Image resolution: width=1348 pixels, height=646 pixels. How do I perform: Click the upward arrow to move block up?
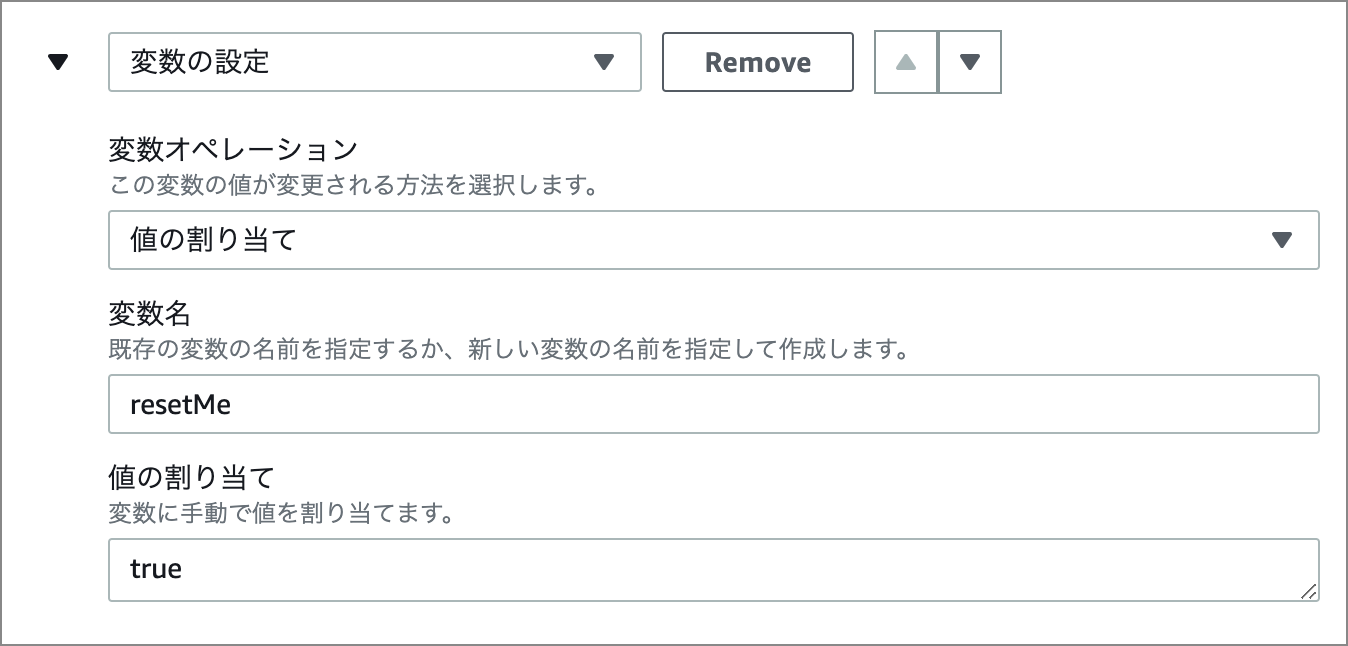pyautogui.click(x=905, y=61)
